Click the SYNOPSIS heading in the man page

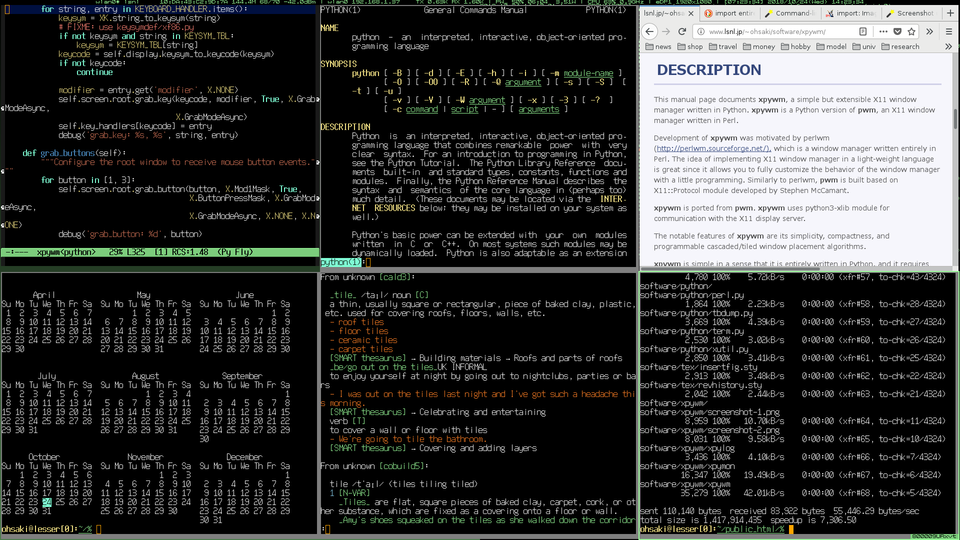click(x=339, y=64)
